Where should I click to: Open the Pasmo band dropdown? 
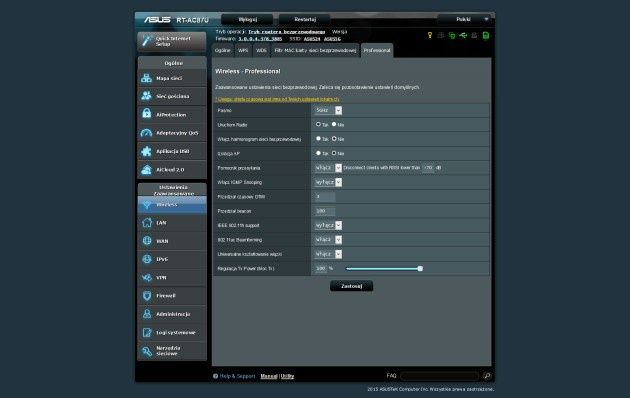[328, 110]
